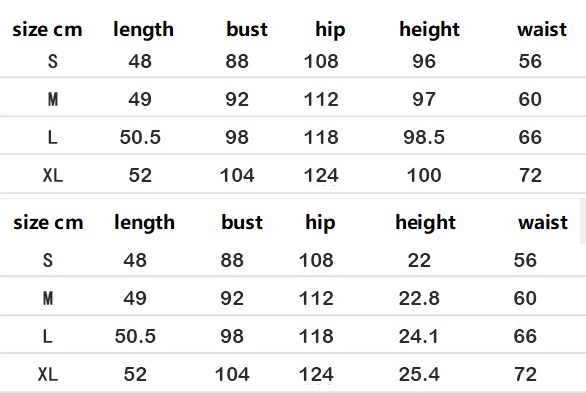Click the 'height' header in the top table
Screen dimensions: 586x393
pyautogui.click(x=429, y=30)
